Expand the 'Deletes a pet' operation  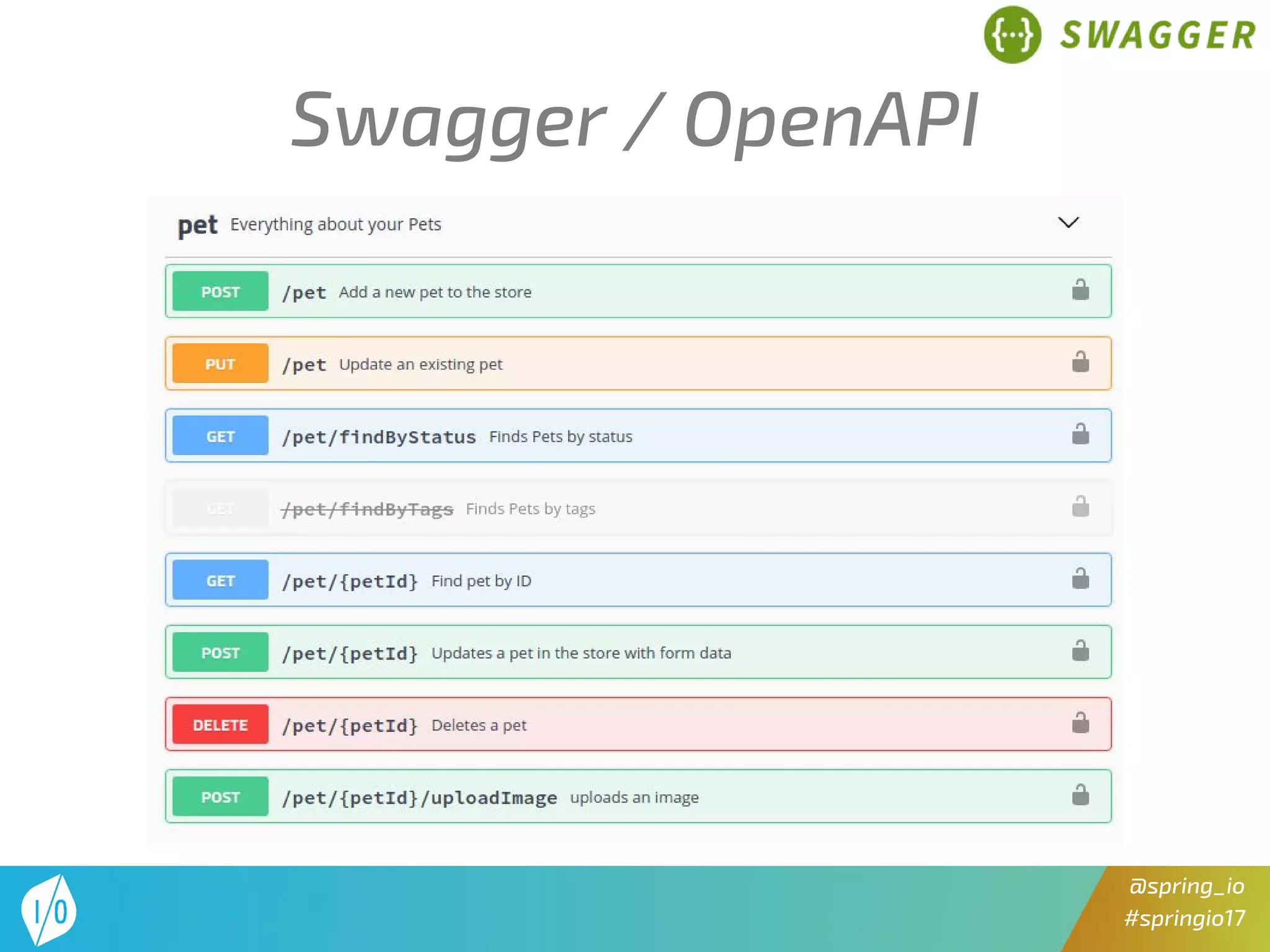pyautogui.click(x=638, y=725)
